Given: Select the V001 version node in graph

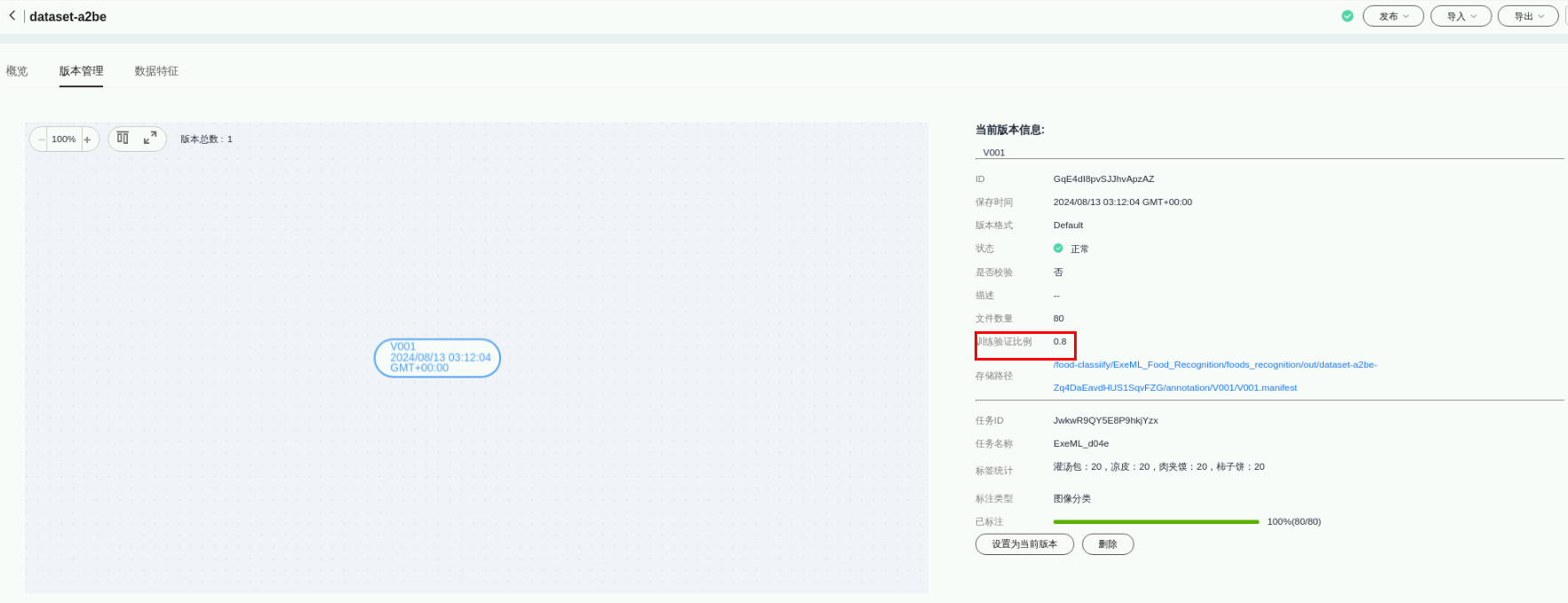Looking at the screenshot, I should pyautogui.click(x=437, y=358).
